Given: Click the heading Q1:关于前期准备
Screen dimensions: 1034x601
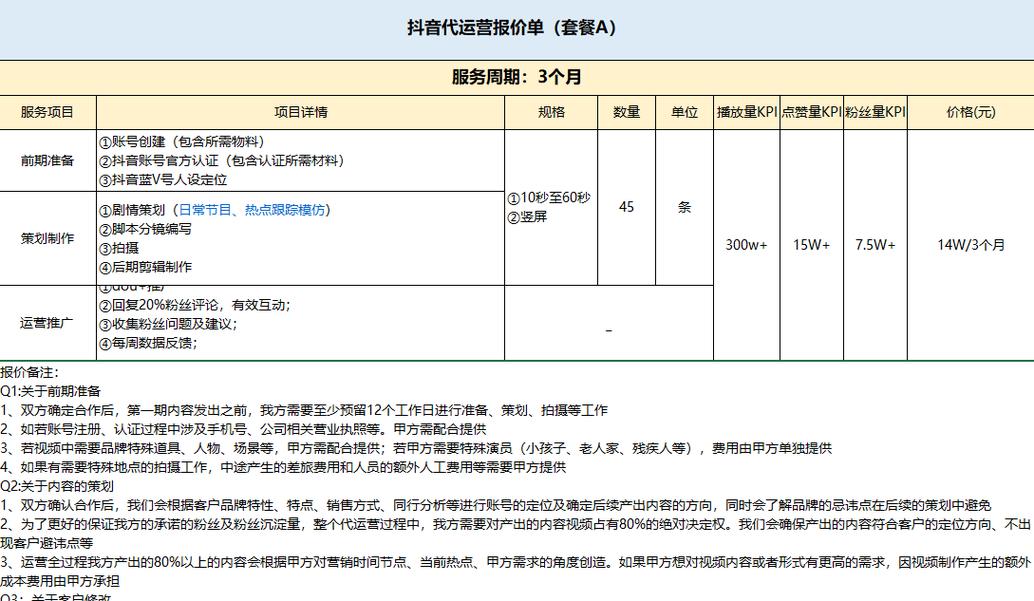Looking at the screenshot, I should click(50, 391).
